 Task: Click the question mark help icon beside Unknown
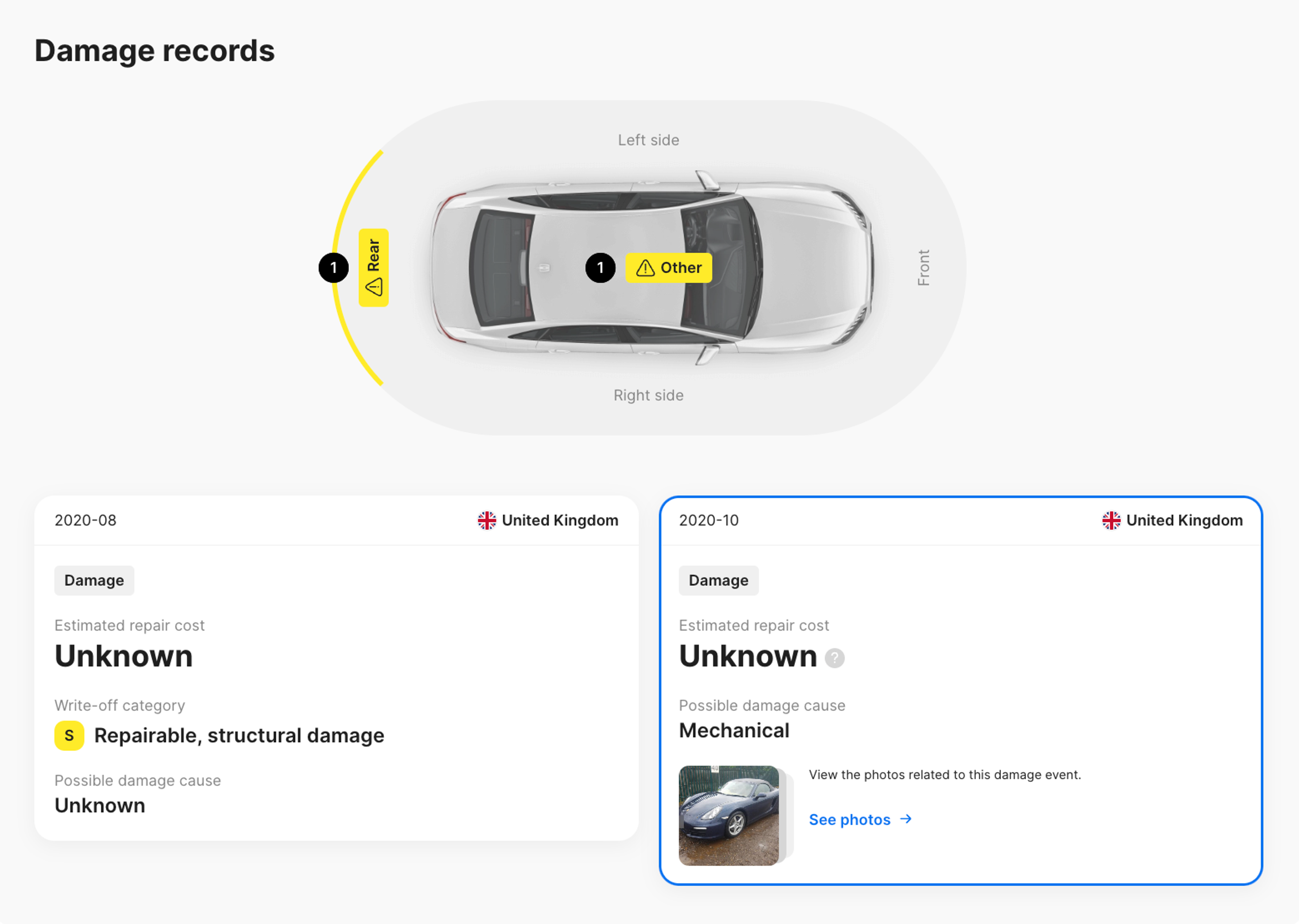(x=834, y=658)
